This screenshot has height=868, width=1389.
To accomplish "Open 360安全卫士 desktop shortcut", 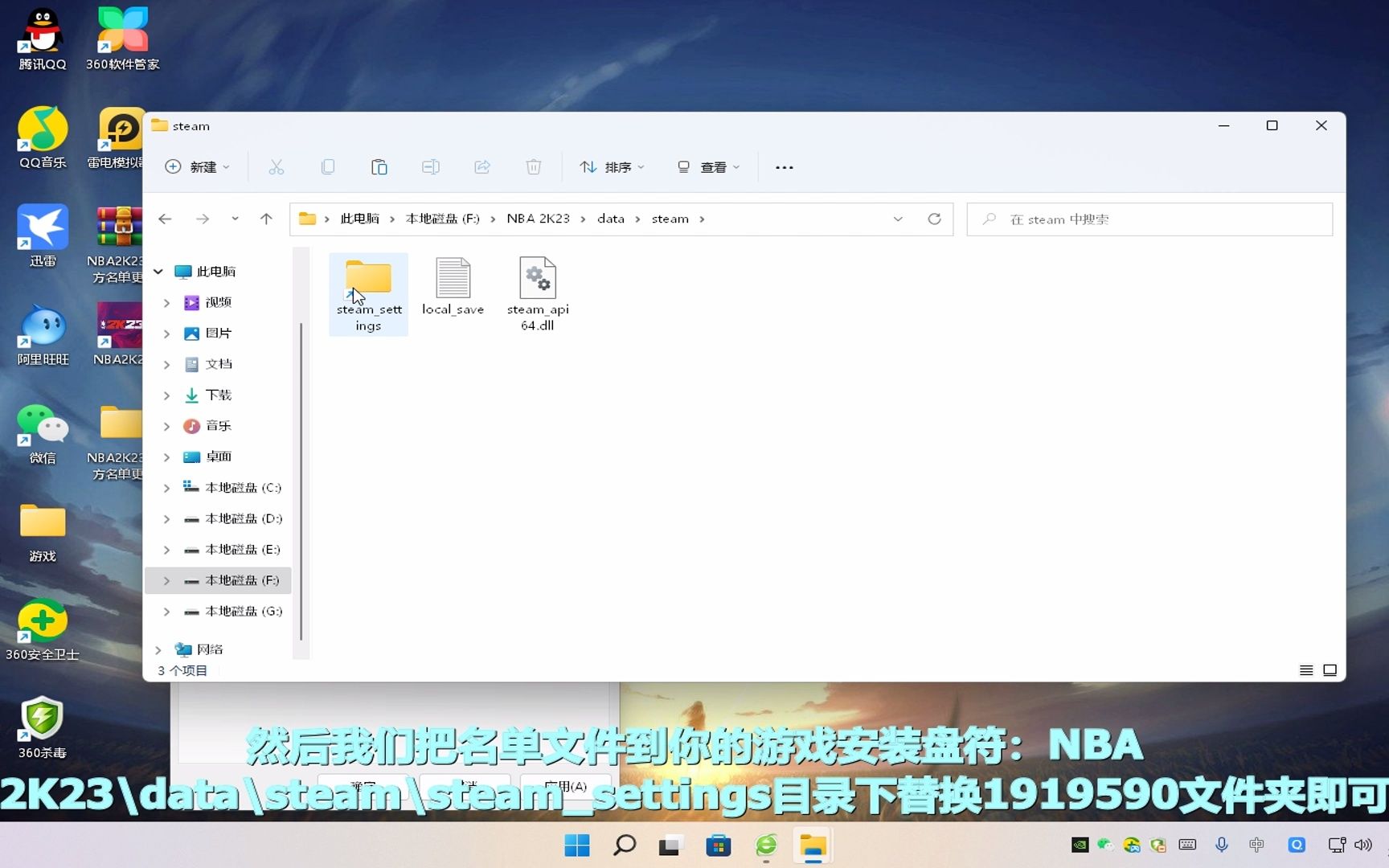I will point(43,630).
